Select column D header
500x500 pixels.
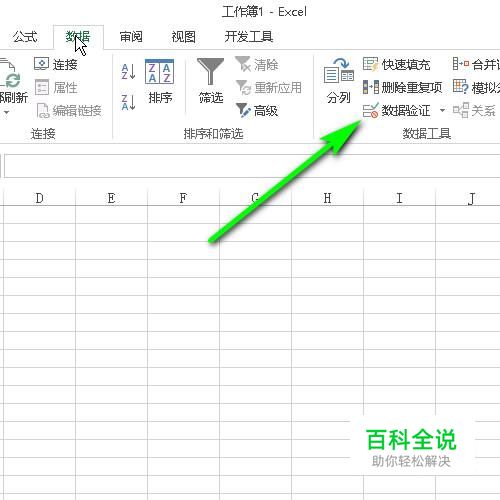40,198
